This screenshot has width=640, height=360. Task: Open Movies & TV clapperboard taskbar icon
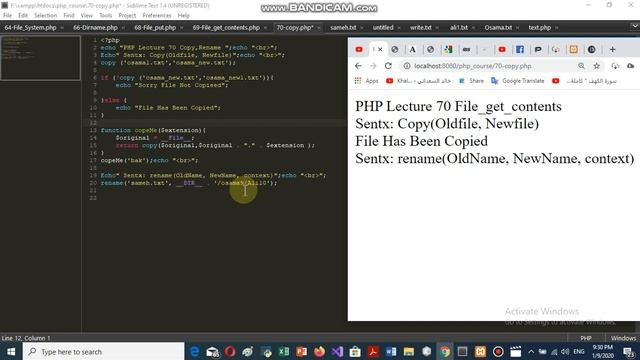(516, 351)
